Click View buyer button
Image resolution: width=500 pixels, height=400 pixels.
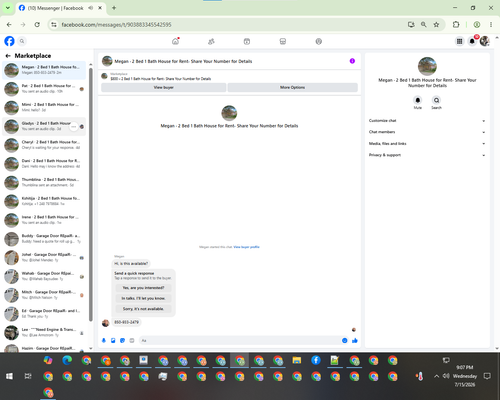[x=163, y=87]
